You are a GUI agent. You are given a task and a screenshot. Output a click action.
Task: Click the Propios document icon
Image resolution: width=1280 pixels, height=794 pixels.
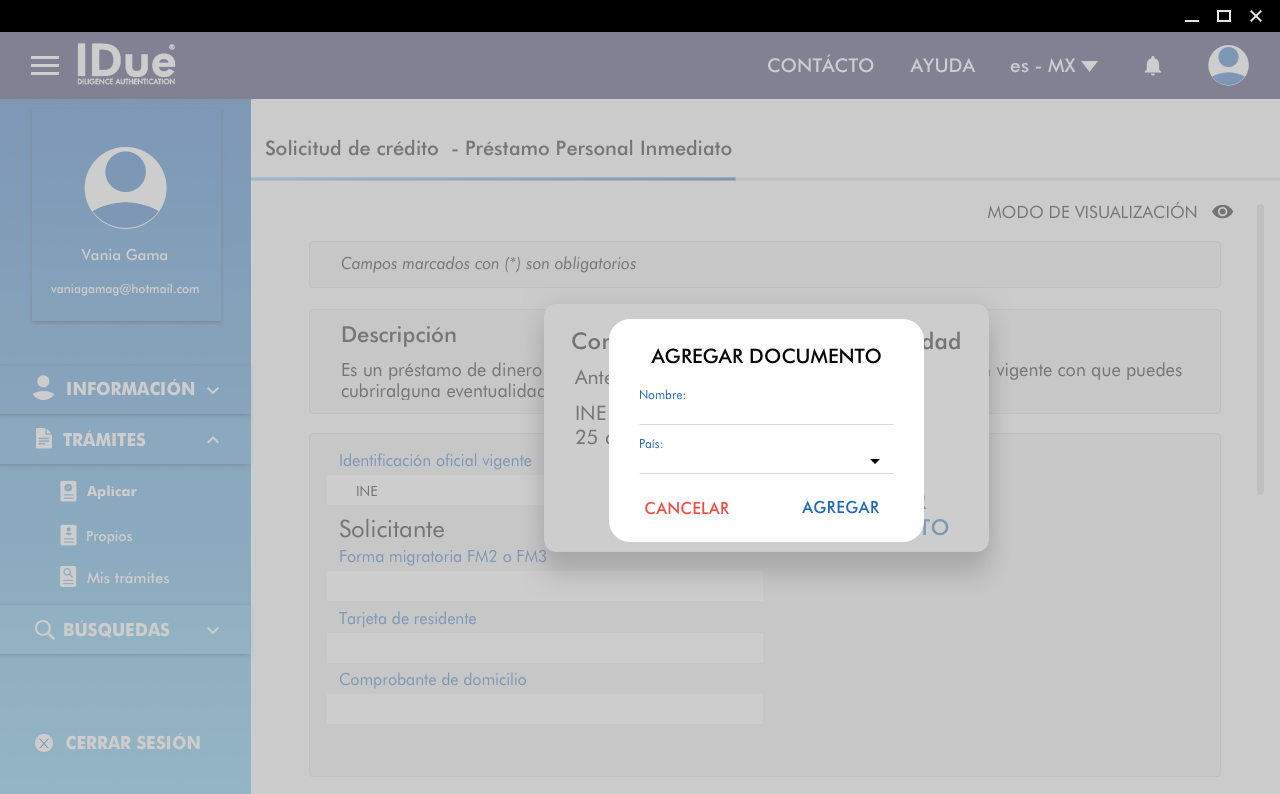pos(68,536)
